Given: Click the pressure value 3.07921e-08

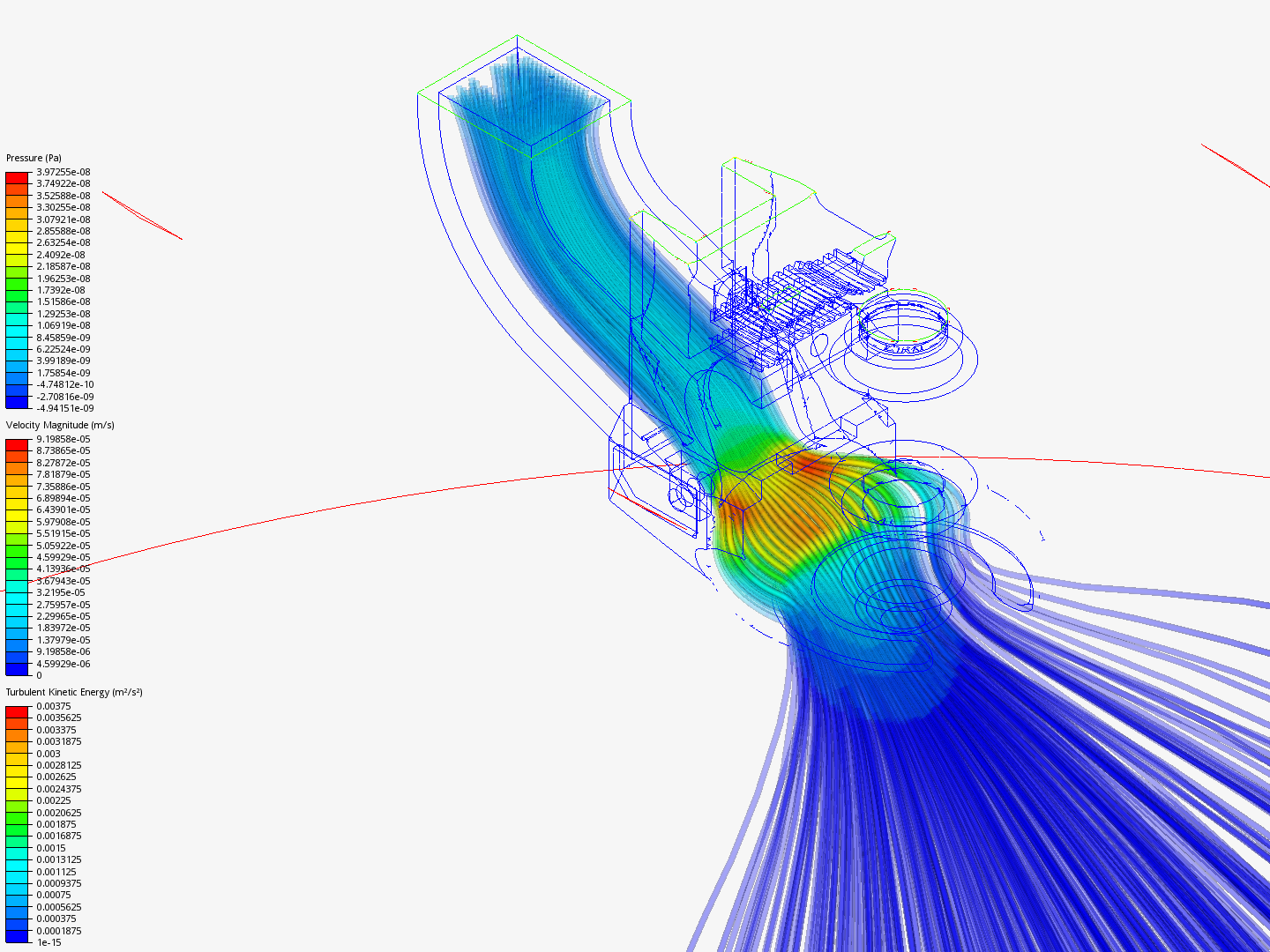Looking at the screenshot, I should [x=63, y=219].
